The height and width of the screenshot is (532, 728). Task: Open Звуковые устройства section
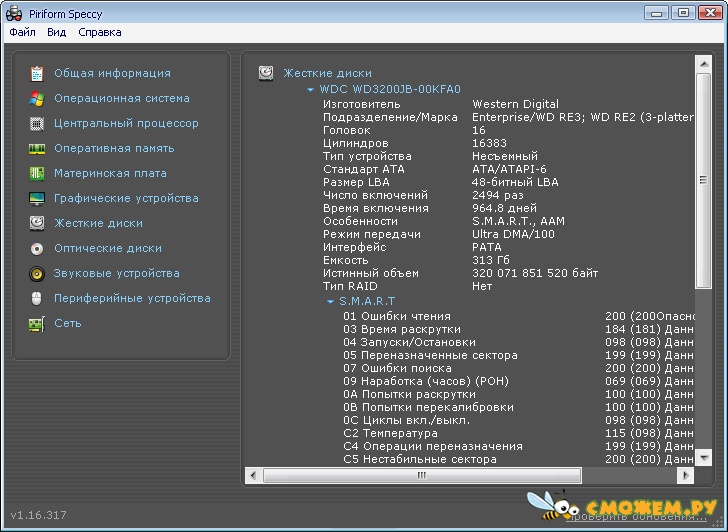117,273
